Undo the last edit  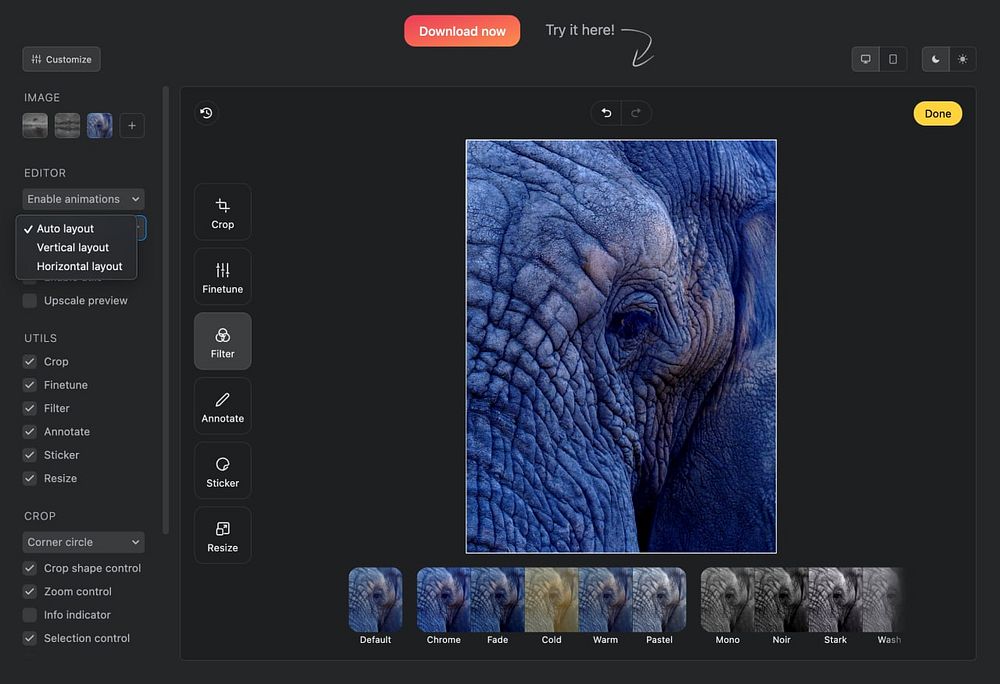point(606,113)
